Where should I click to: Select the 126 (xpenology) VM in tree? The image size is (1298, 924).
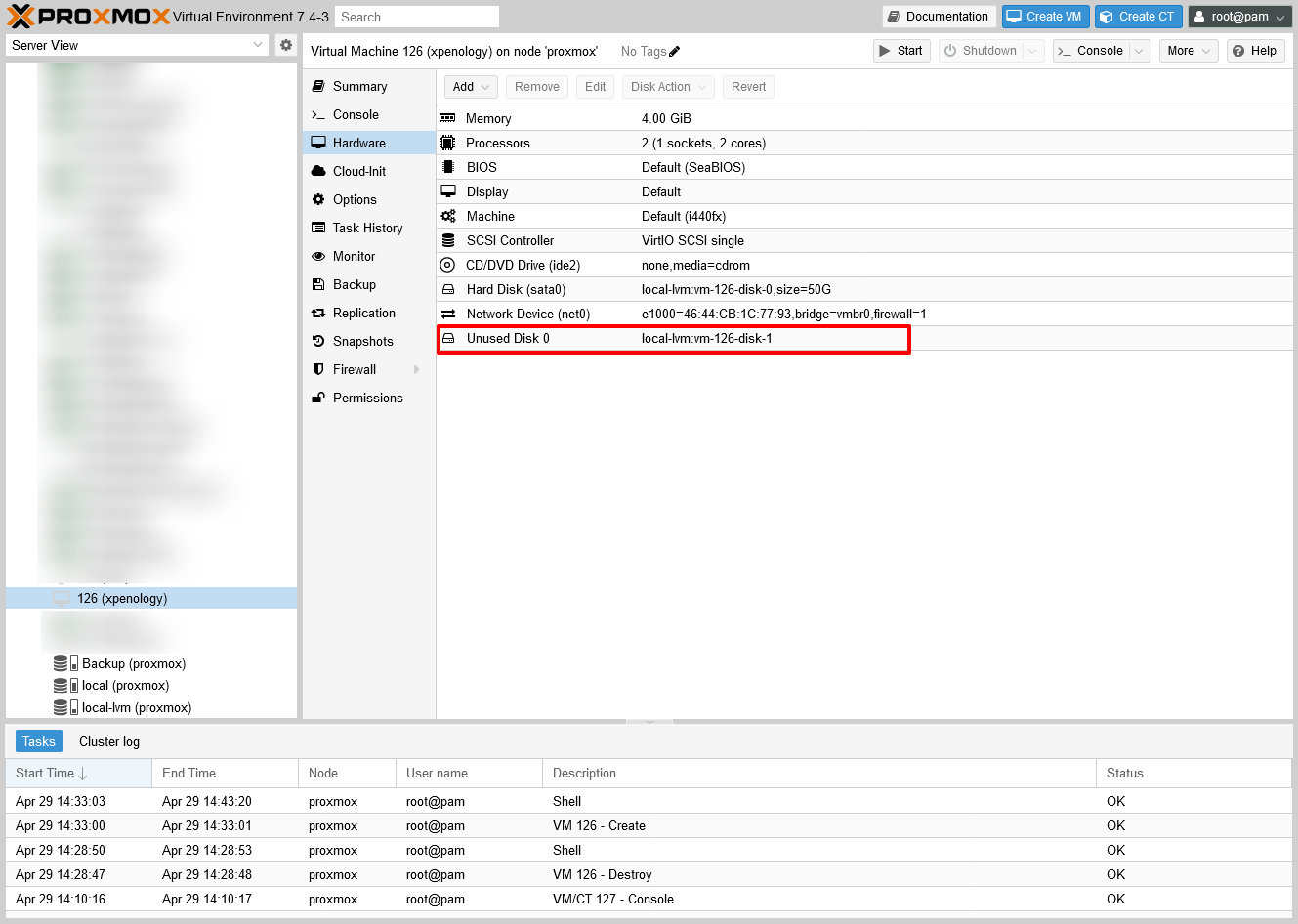point(122,598)
